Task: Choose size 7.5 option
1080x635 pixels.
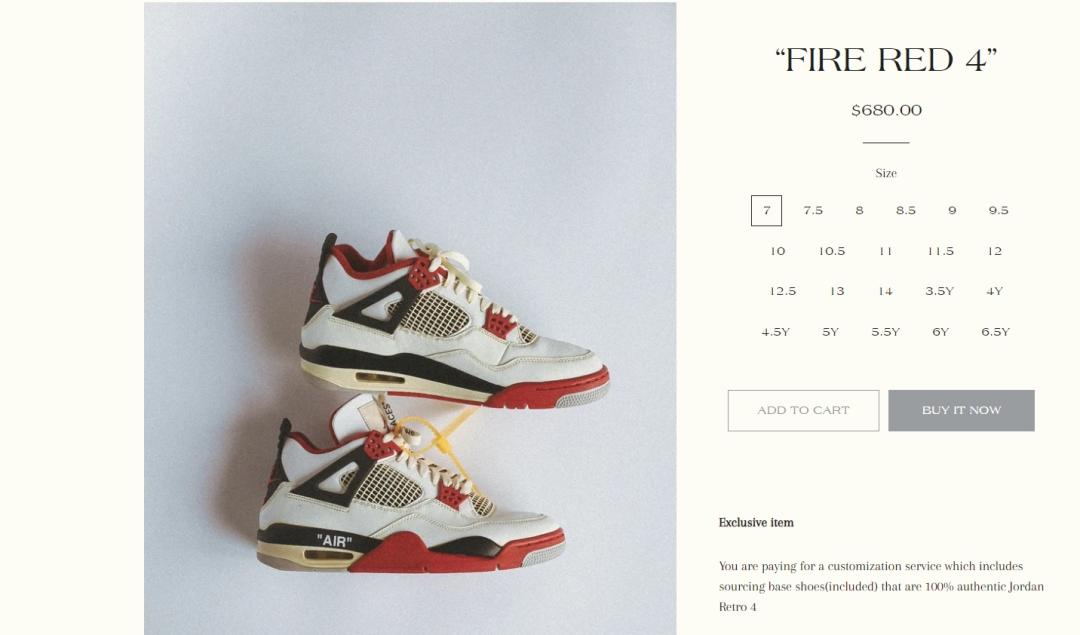Action: coord(813,211)
